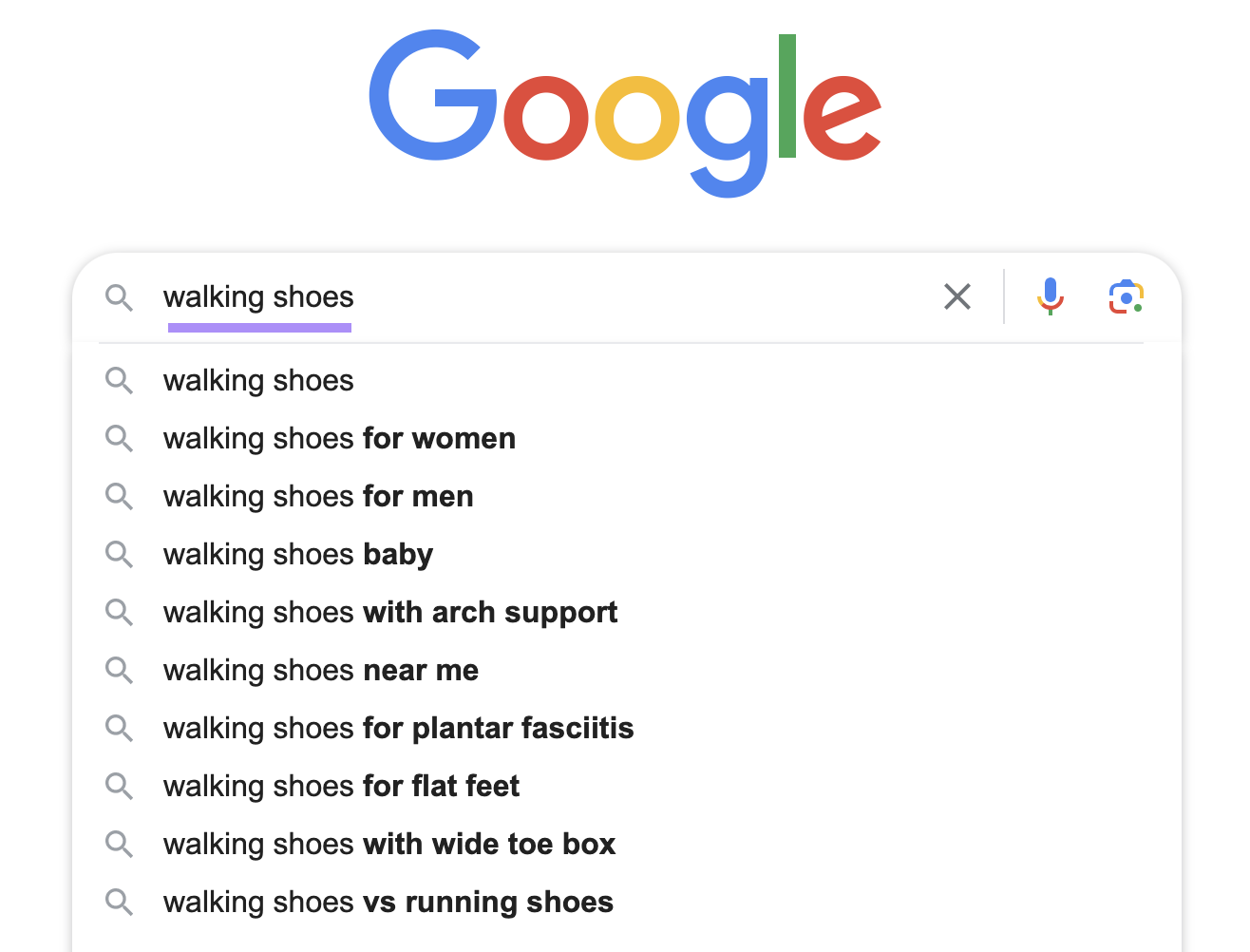Open 'walking shoes vs running shoes' suggestion
The width and height of the screenshot is (1250, 952).
[x=388, y=902]
